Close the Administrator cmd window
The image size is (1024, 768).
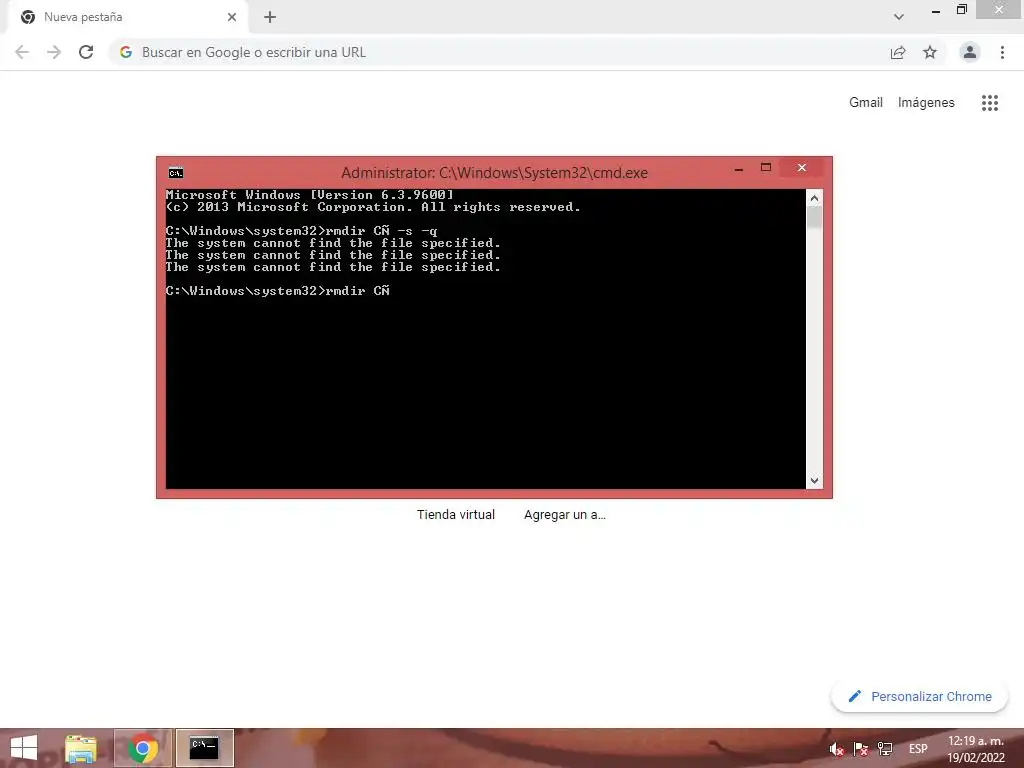click(x=802, y=168)
